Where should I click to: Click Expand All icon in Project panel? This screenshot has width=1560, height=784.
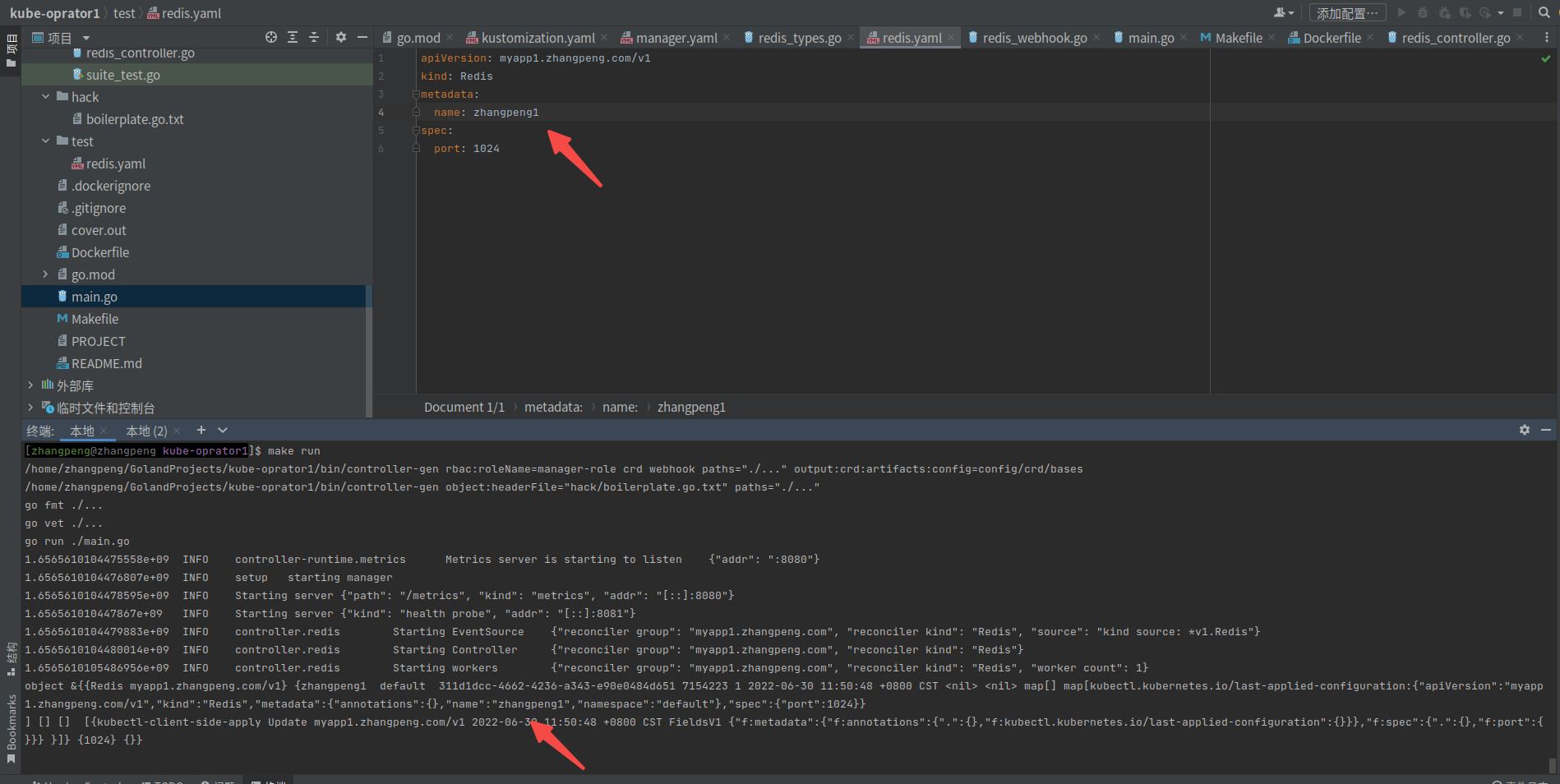pyautogui.click(x=293, y=37)
